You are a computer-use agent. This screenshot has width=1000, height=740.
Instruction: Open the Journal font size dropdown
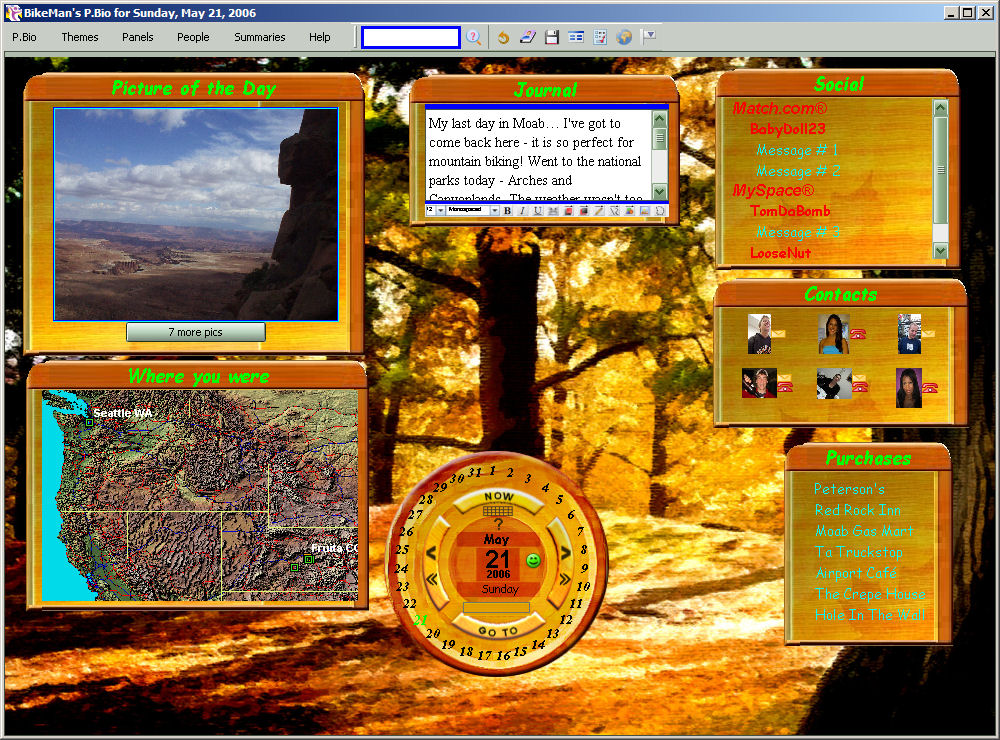pyautogui.click(x=440, y=211)
